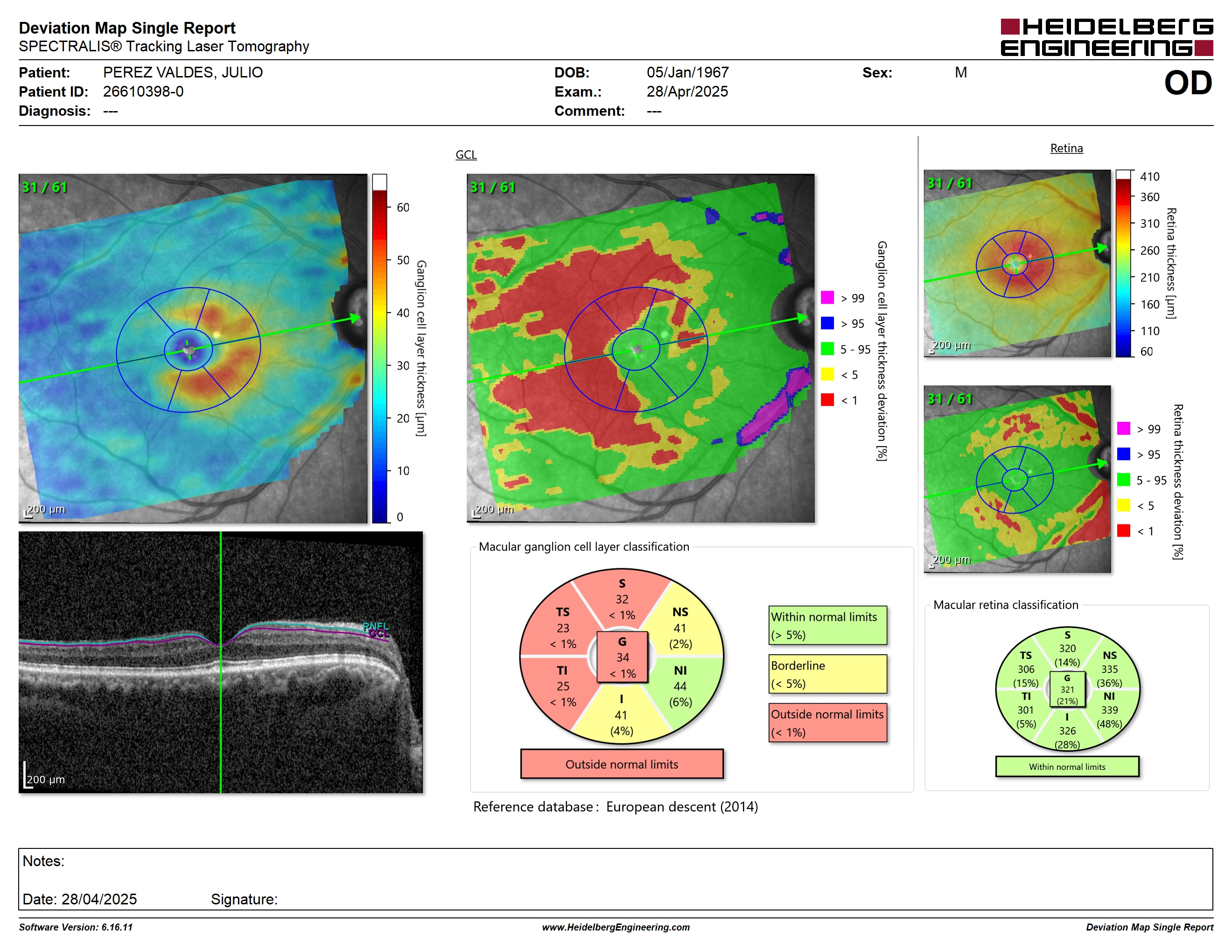The height and width of the screenshot is (952, 1232).
Task: Click the www.HeidelbergEngineering.com footer link
Action: tap(616, 927)
